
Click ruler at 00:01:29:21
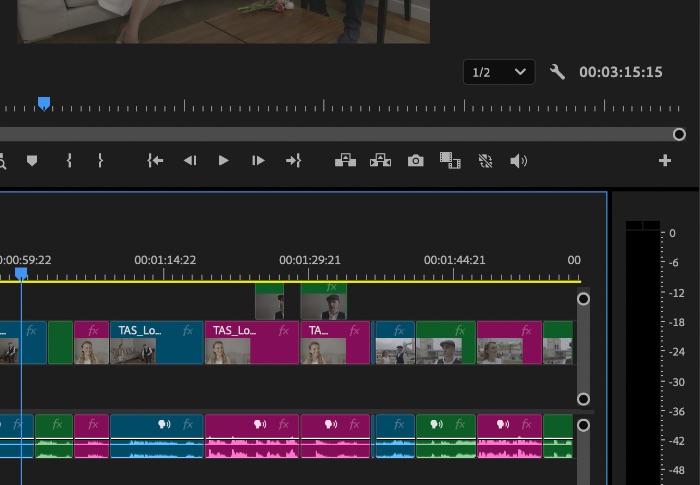(x=310, y=260)
